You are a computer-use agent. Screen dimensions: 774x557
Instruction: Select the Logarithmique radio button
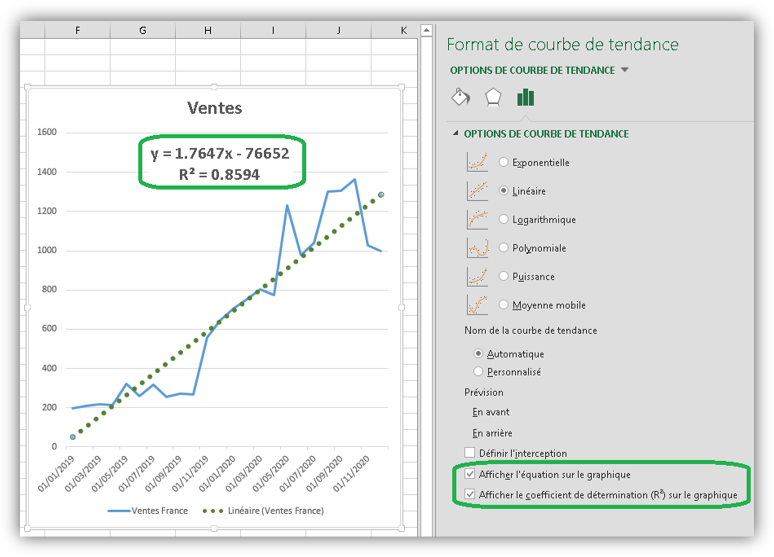(x=503, y=219)
